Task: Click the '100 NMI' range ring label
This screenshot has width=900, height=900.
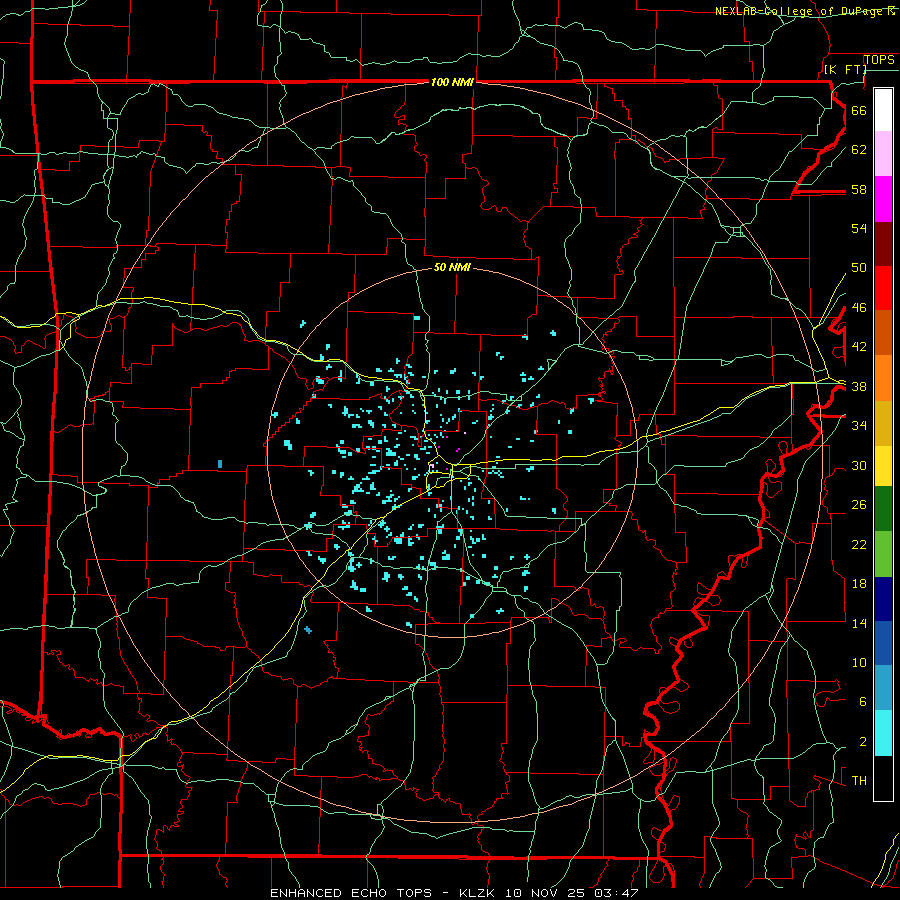Action: [452, 83]
